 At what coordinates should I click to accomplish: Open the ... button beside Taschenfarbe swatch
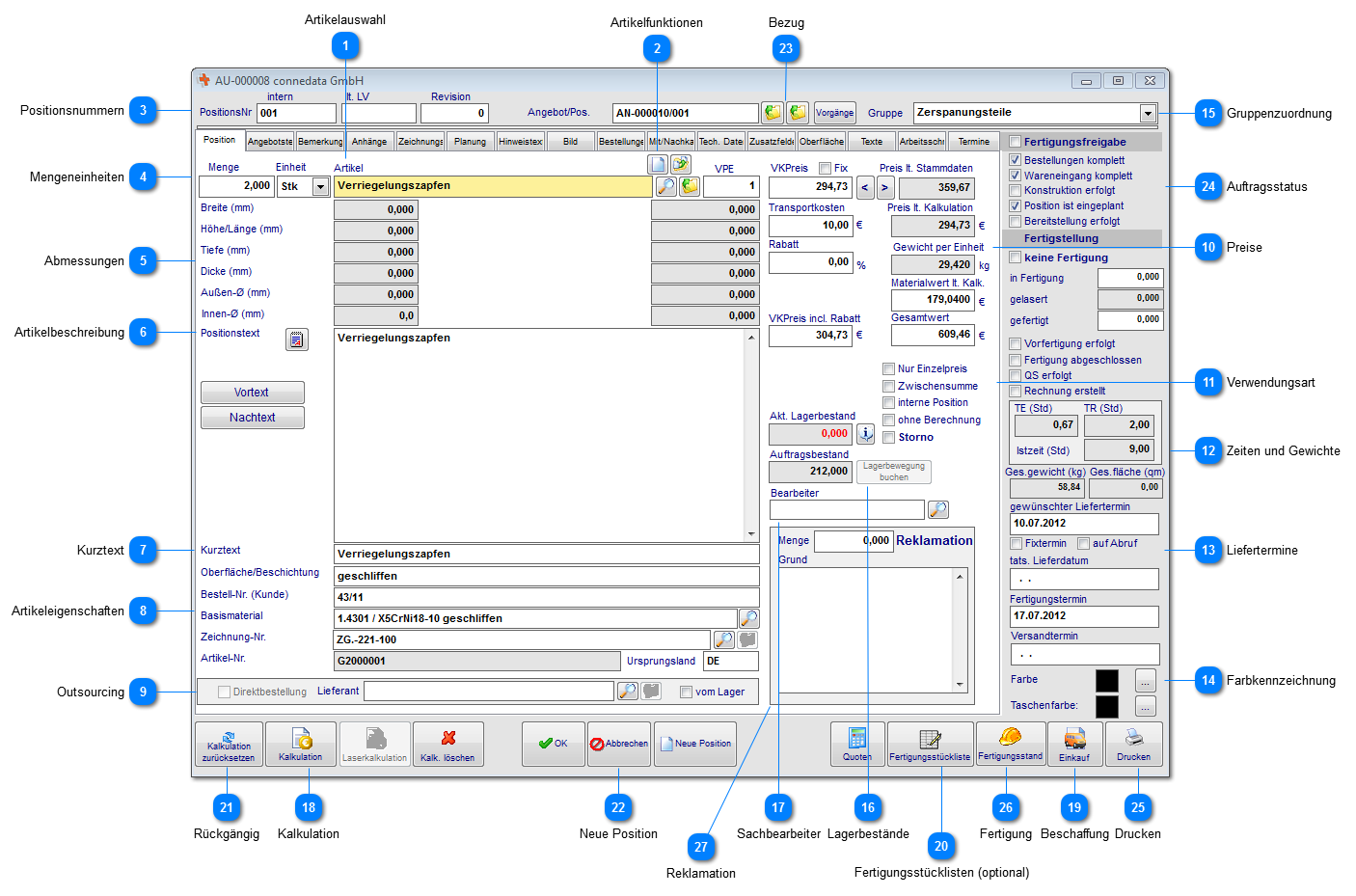(x=1145, y=706)
